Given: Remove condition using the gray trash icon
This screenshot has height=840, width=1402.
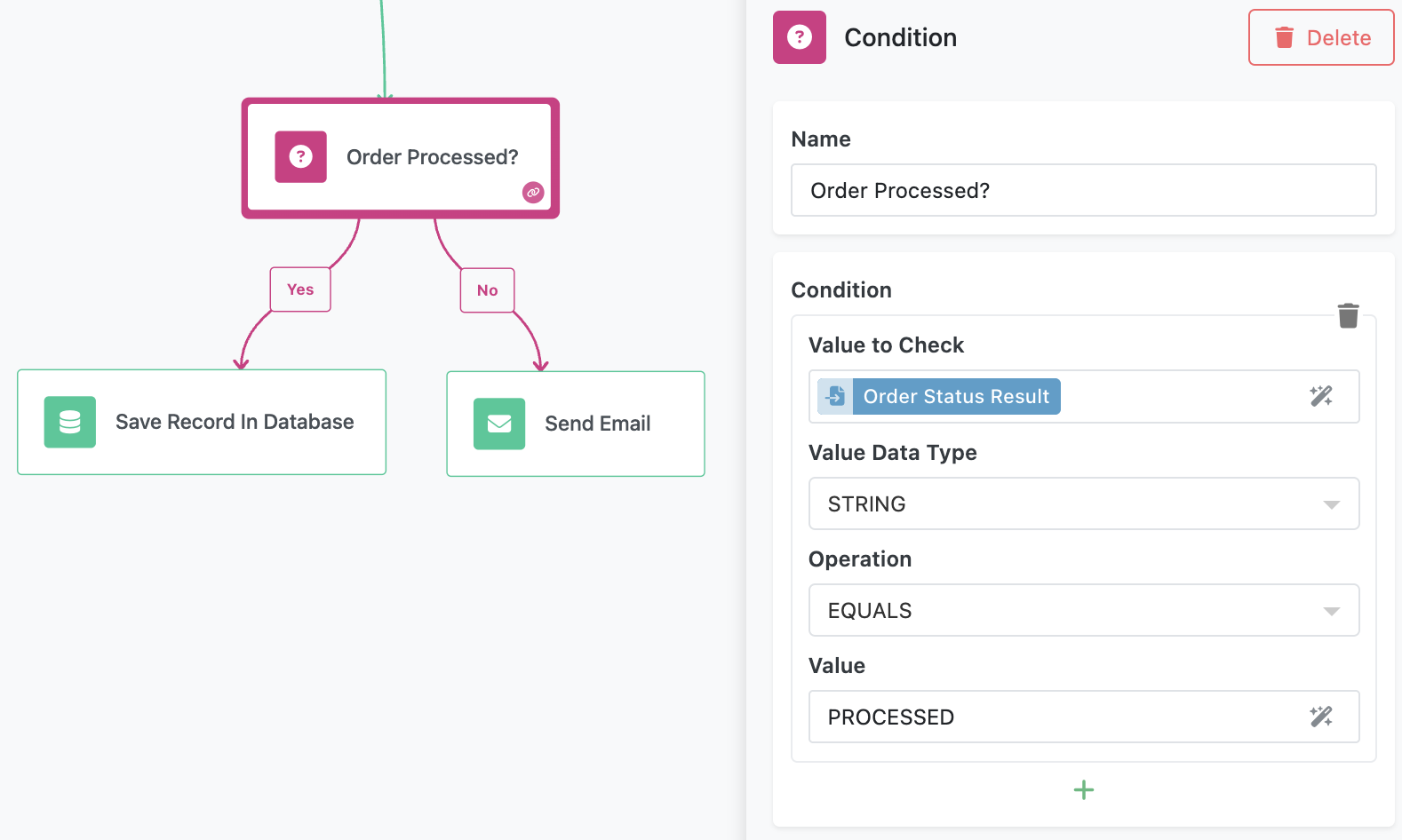Looking at the screenshot, I should pos(1348,315).
